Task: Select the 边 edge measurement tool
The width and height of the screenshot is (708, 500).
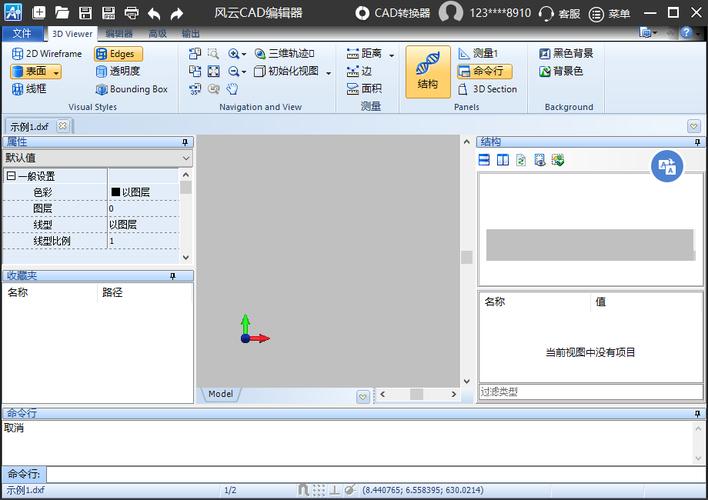Action: tap(359, 71)
